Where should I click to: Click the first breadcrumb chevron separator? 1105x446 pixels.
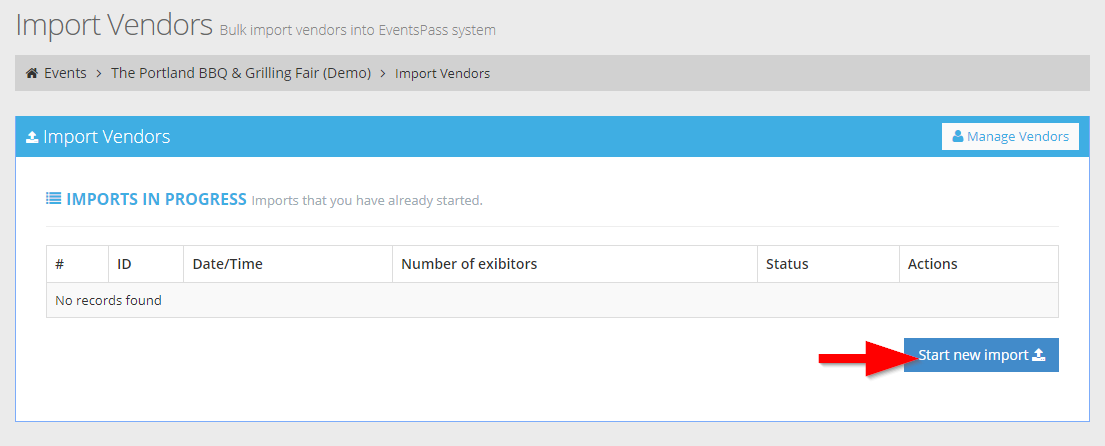[99, 73]
